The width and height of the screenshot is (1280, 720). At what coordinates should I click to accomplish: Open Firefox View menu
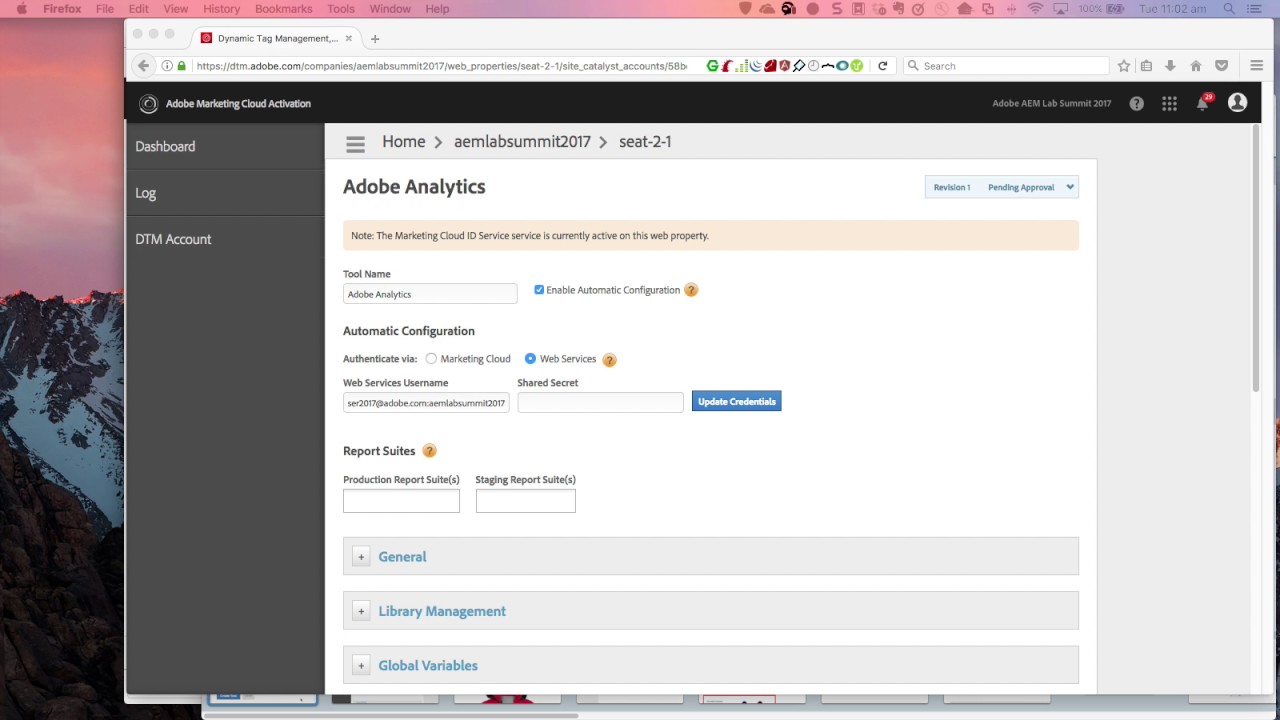coord(175,9)
